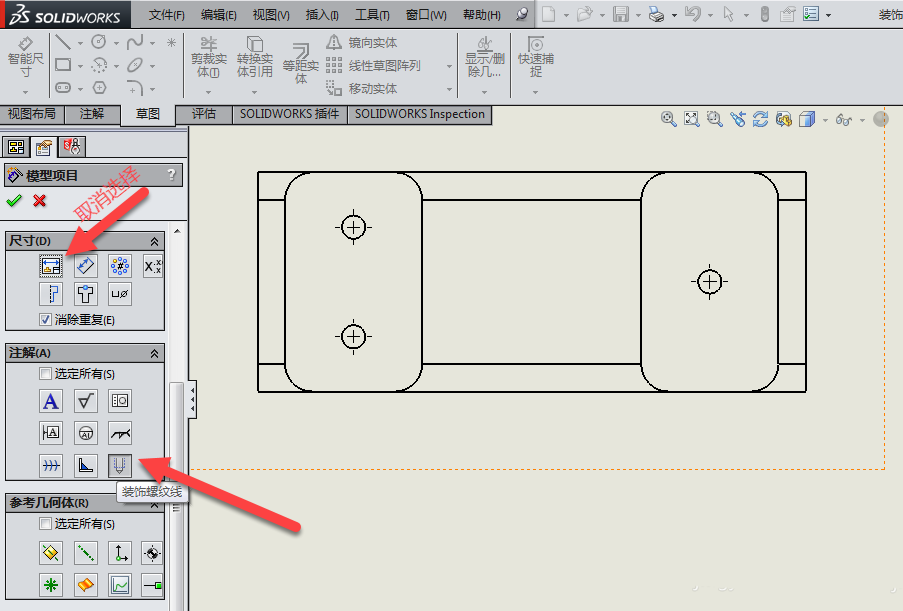This screenshot has width=903, height=611.
Task: Select the Polygon sketch tool
Action: click(100, 88)
